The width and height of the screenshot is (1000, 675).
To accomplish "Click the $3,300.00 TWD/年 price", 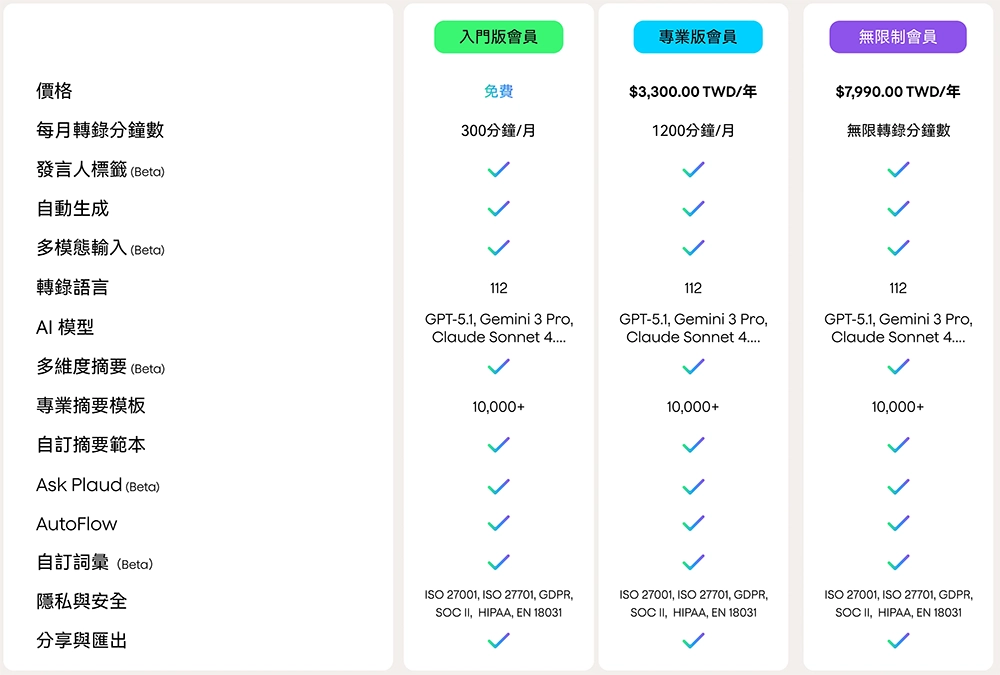I will click(693, 92).
